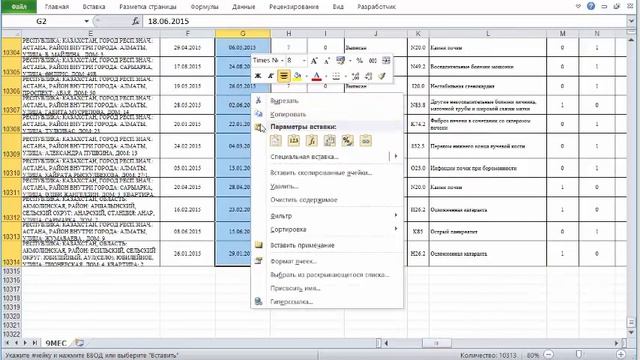
Task: Switch to the Данные ribbon tab
Action: coord(243,7)
